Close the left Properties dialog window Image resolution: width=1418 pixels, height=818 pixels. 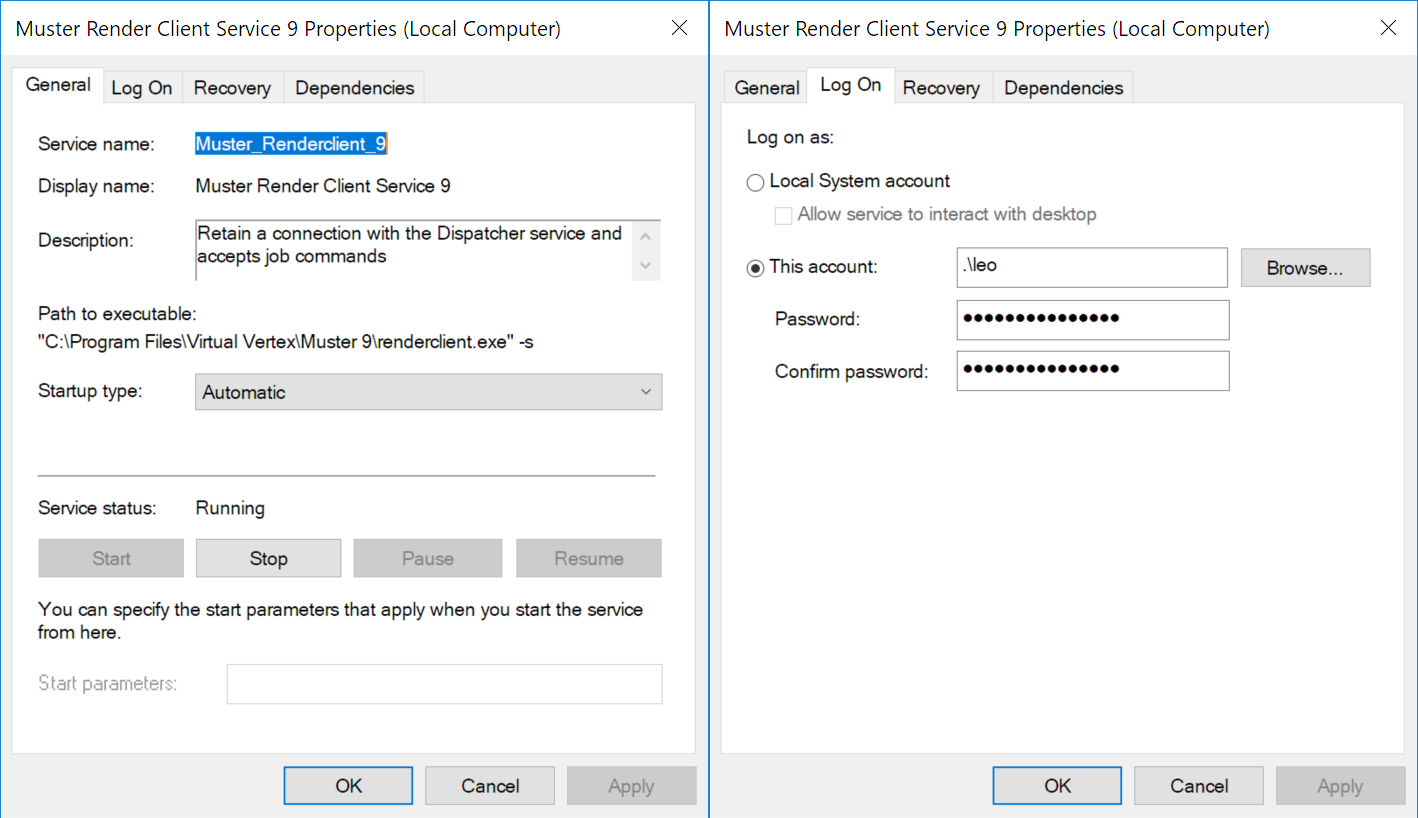click(679, 28)
